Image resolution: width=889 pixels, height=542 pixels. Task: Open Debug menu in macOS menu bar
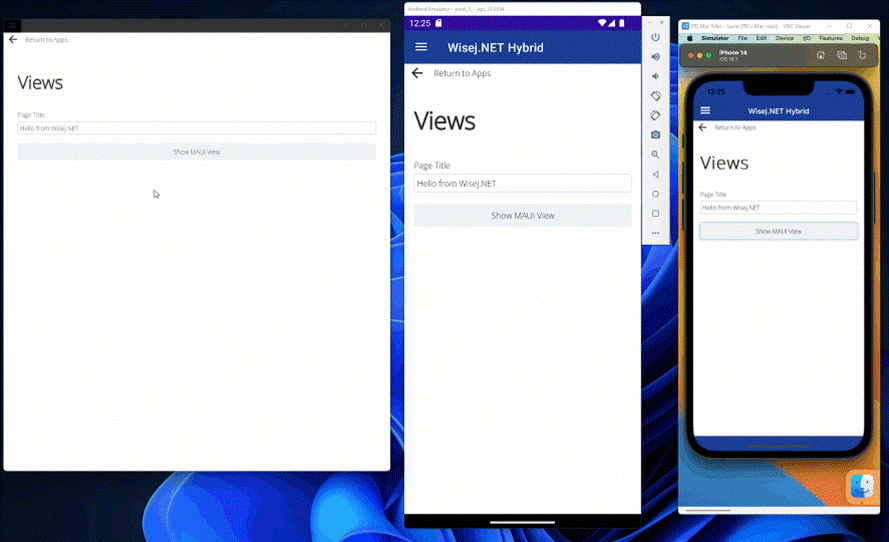pyautogui.click(x=860, y=38)
